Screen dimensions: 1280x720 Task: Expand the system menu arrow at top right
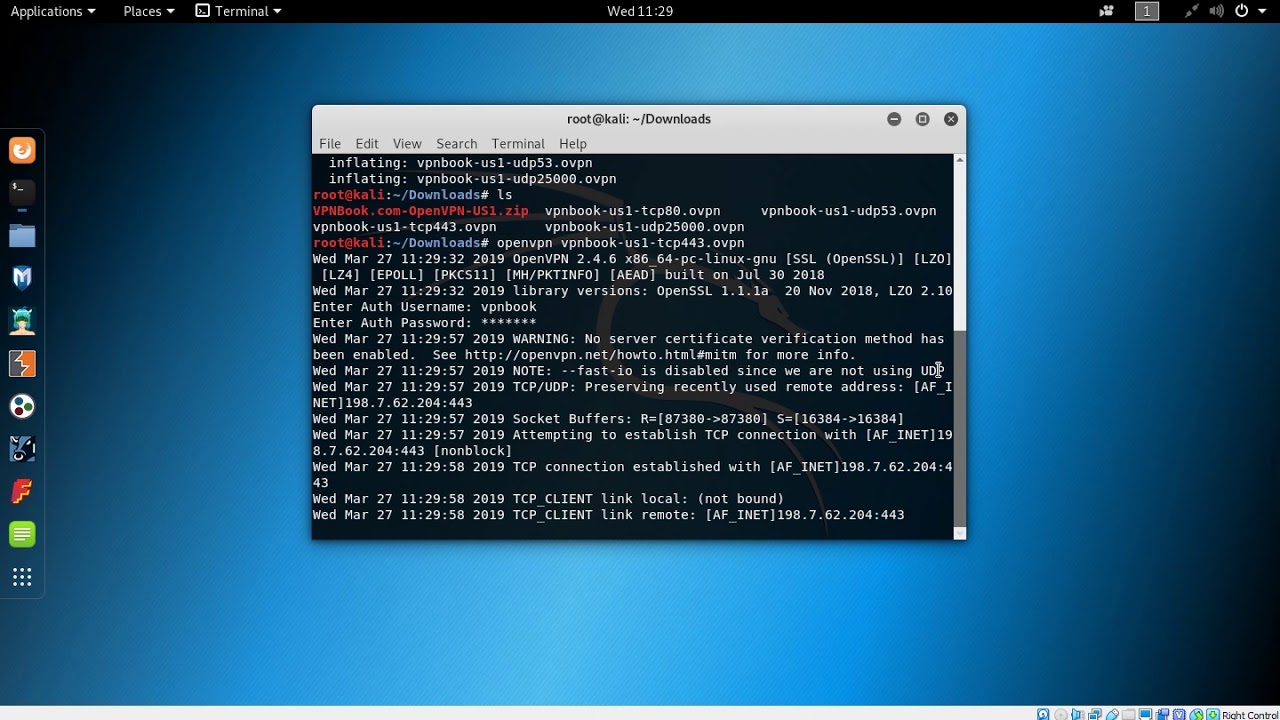point(1263,11)
